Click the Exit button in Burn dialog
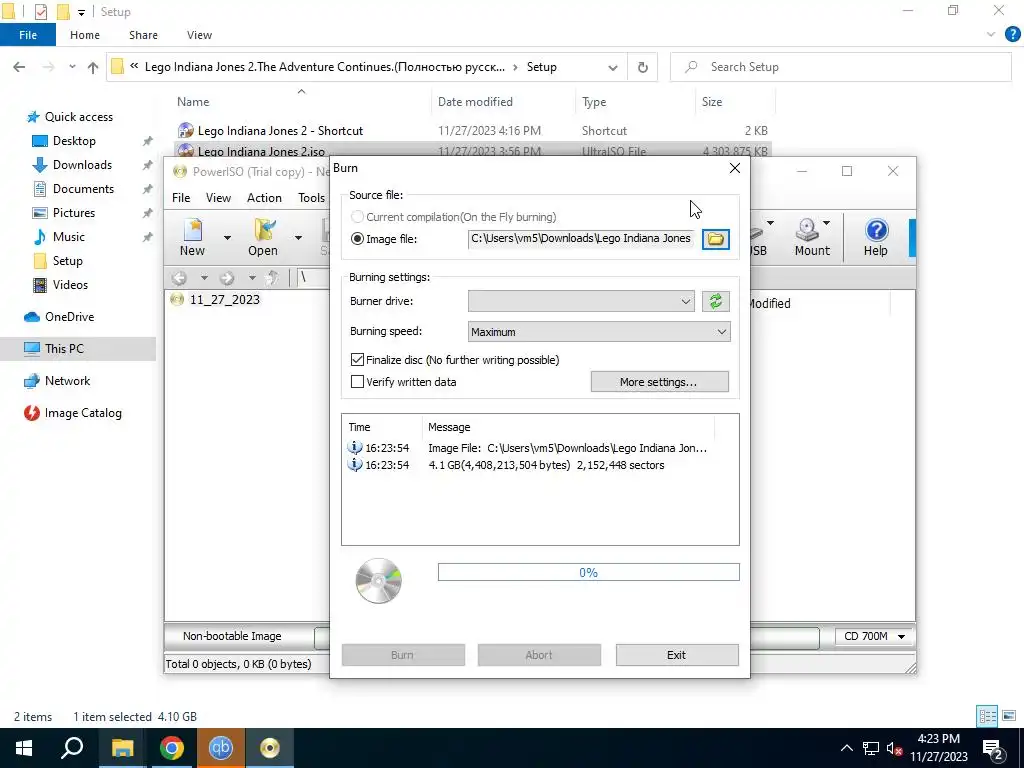This screenshot has width=1024, height=768. coord(677,655)
